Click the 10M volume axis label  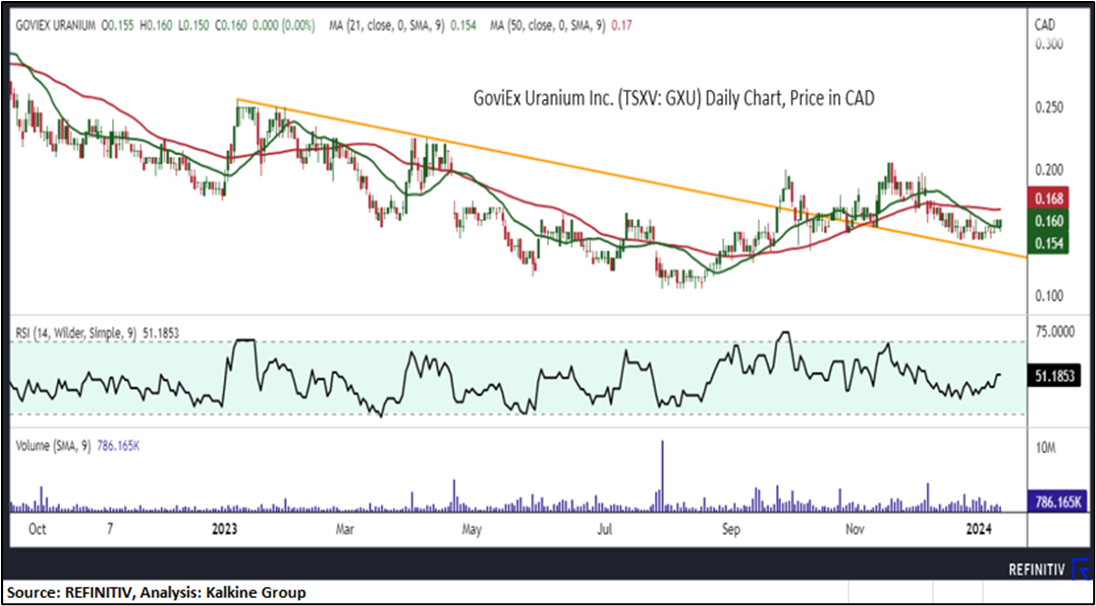point(1044,447)
